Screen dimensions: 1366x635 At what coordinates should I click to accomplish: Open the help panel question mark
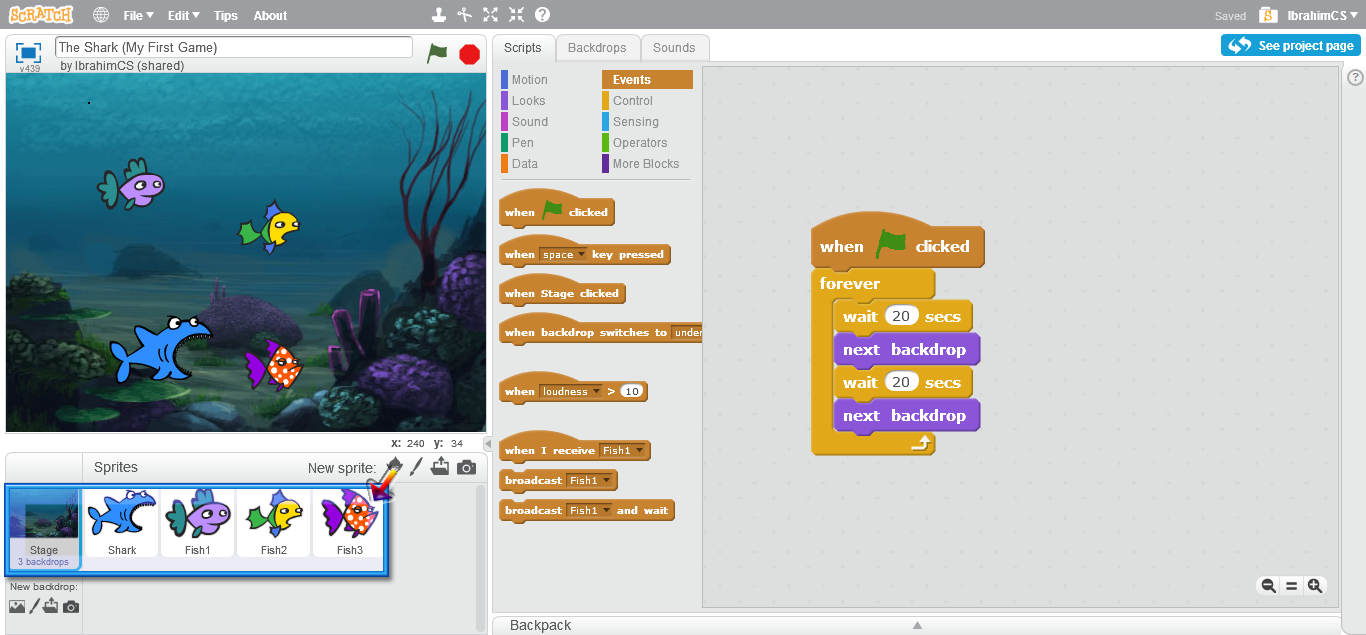pos(1355,77)
